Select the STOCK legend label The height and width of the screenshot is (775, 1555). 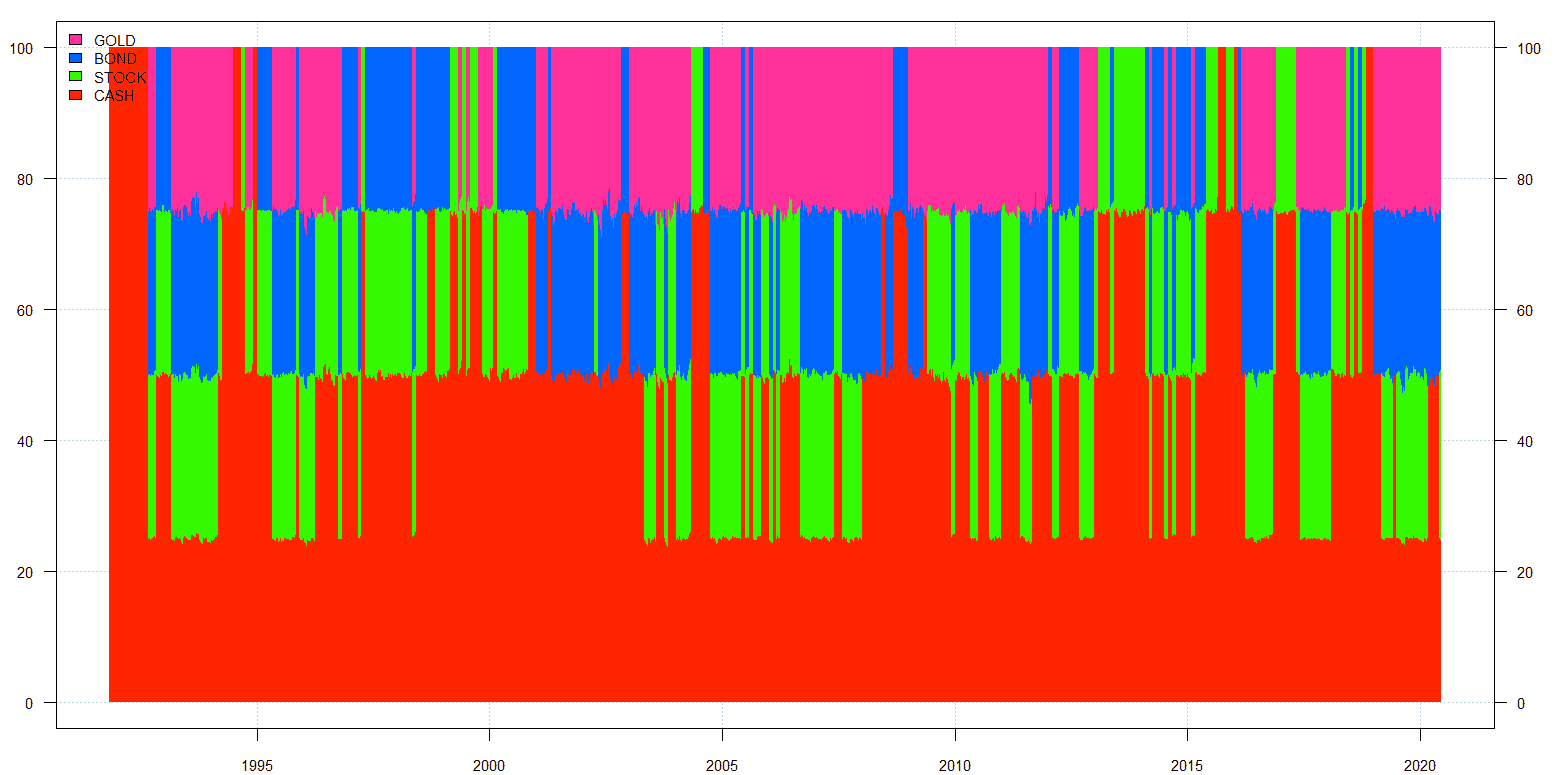[x=120, y=77]
